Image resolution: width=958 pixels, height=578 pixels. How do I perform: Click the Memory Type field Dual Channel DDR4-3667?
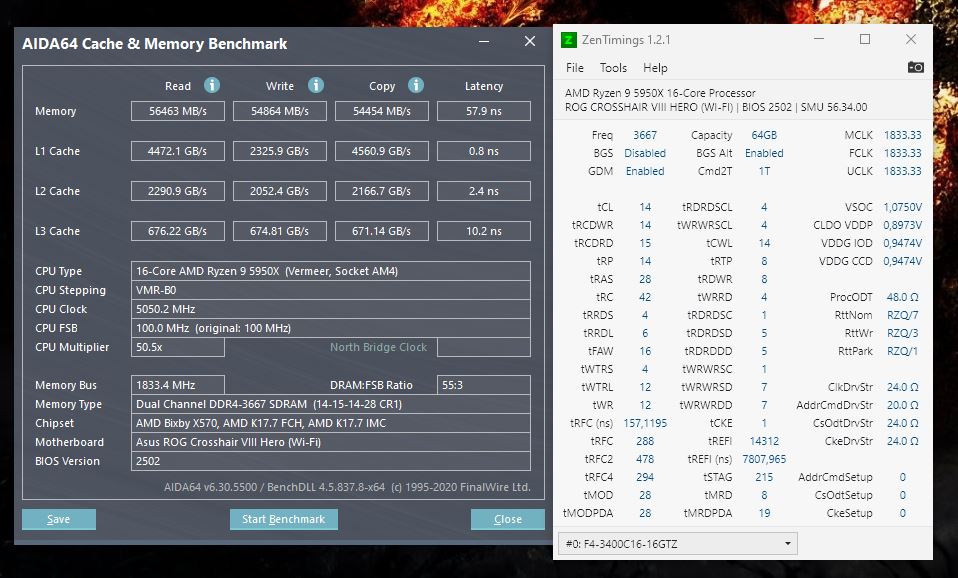(x=331, y=404)
